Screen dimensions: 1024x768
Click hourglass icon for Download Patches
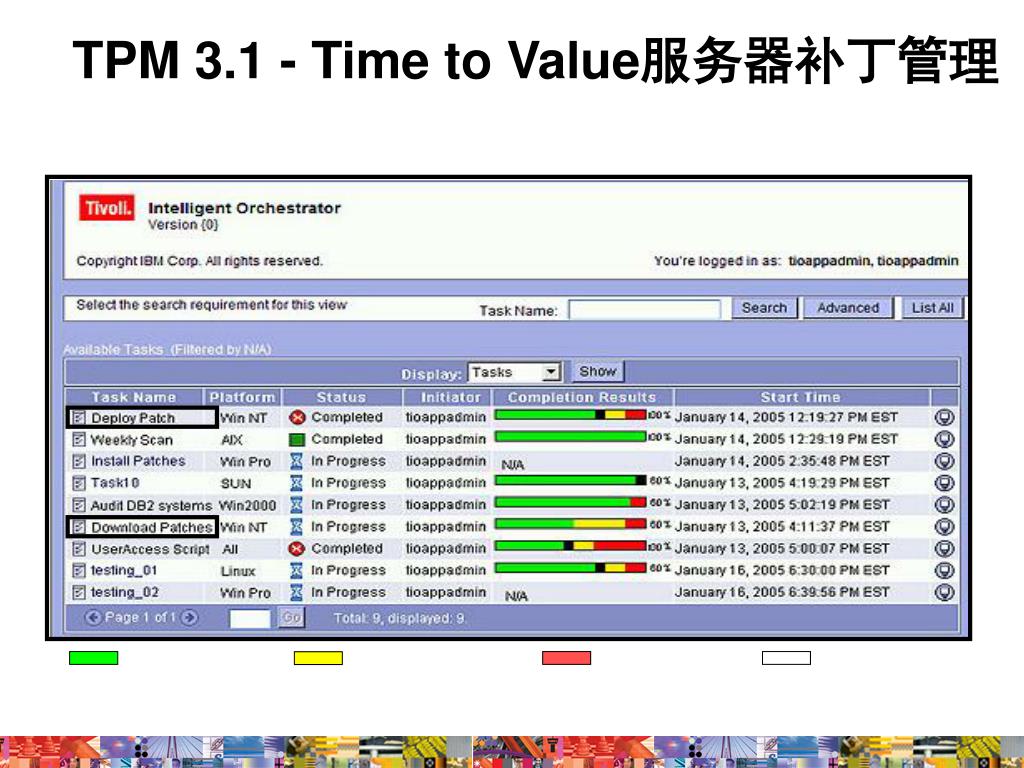(296, 527)
